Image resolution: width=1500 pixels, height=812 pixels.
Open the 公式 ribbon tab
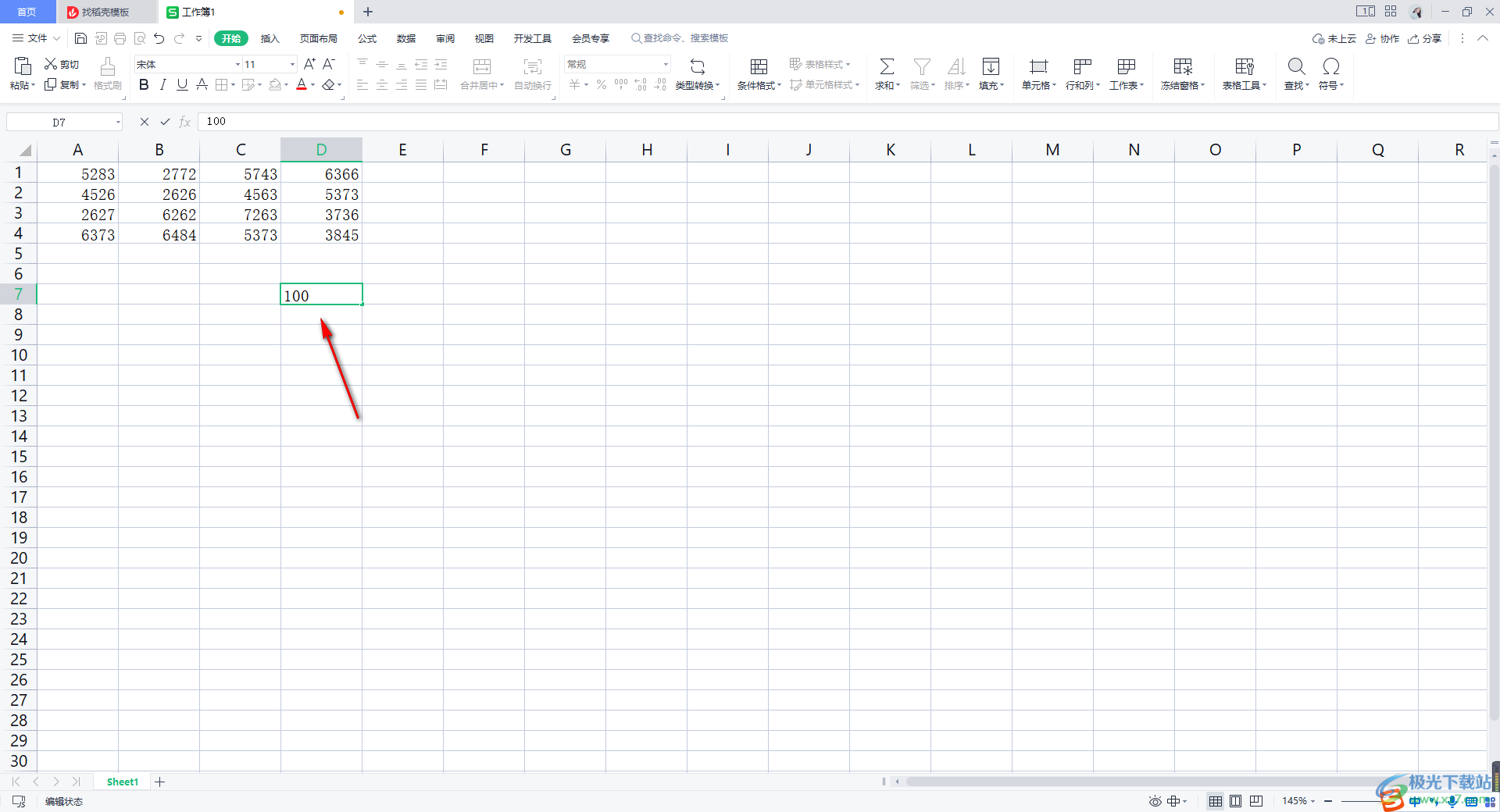pos(367,38)
